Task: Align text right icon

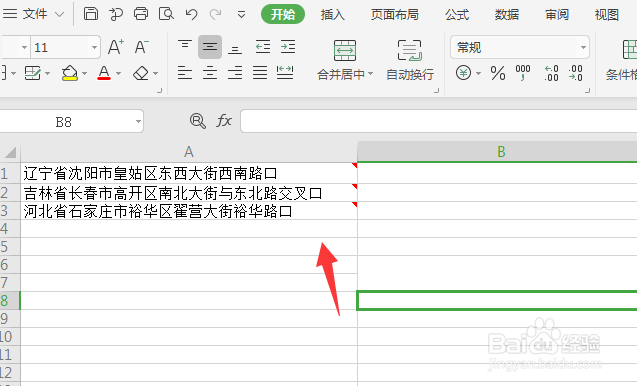Action: tap(235, 73)
